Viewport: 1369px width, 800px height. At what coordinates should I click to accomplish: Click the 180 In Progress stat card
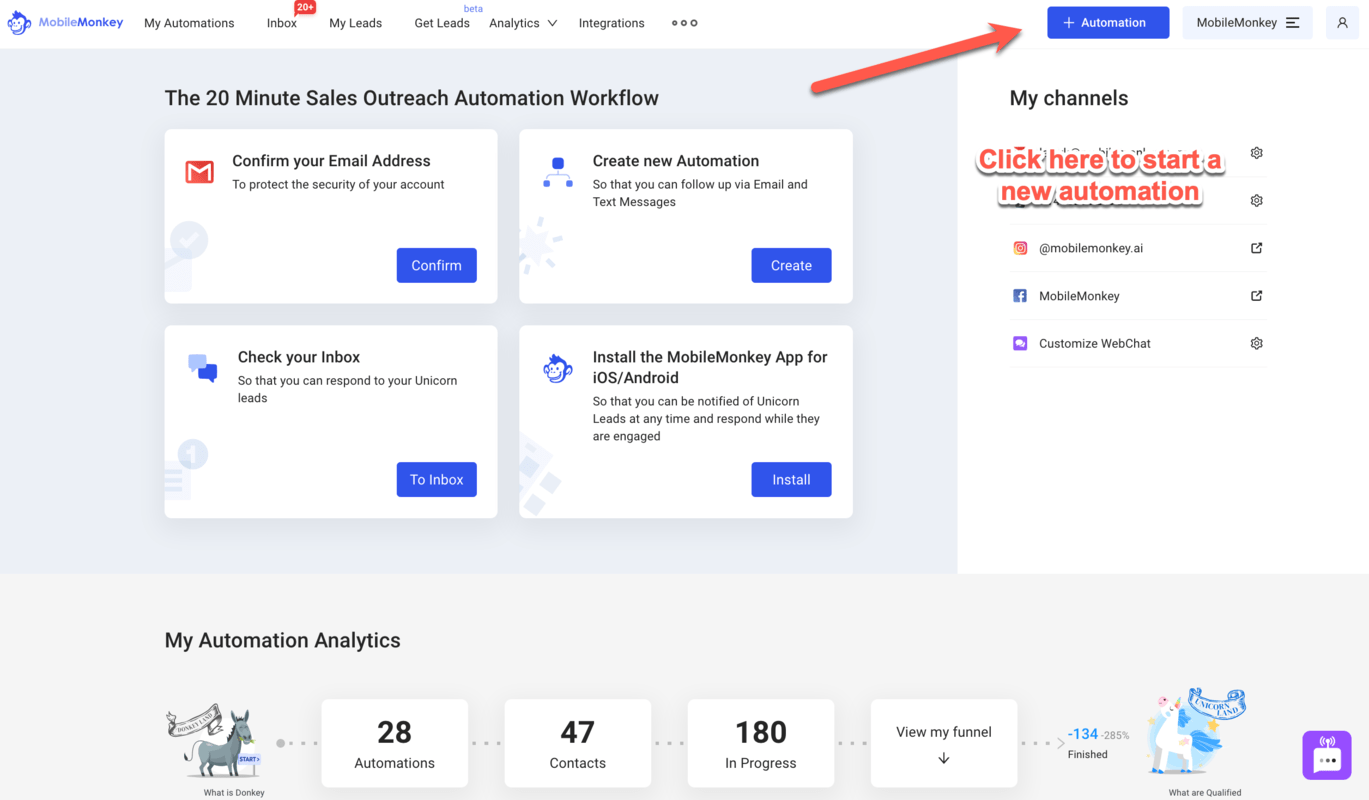point(761,743)
